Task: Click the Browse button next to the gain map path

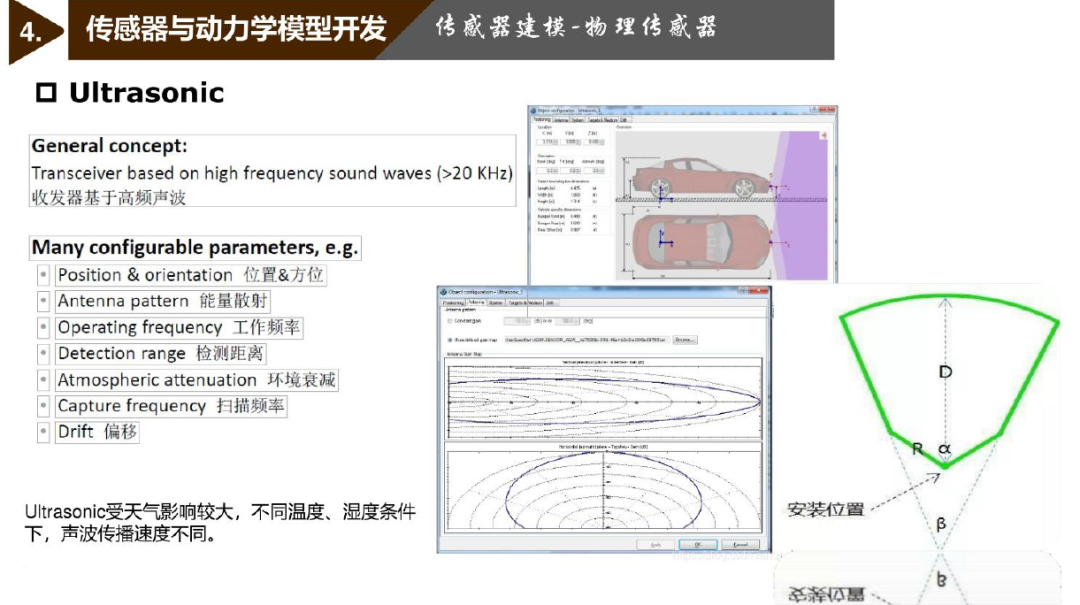Action: click(x=685, y=340)
